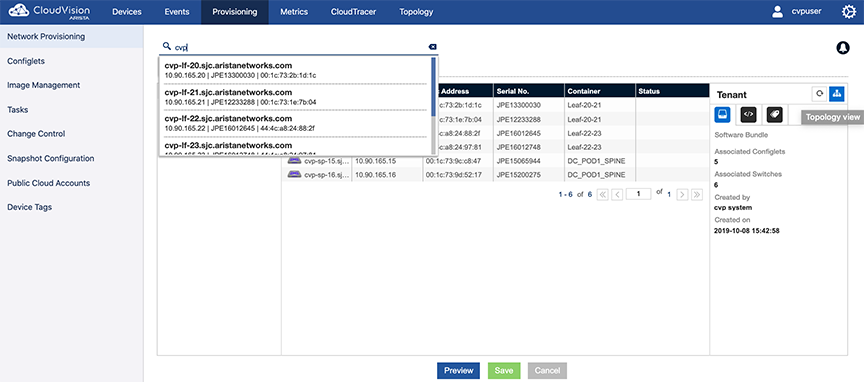Sort by Container column header
Viewport: 864px width, 382px height.
click(x=600, y=91)
